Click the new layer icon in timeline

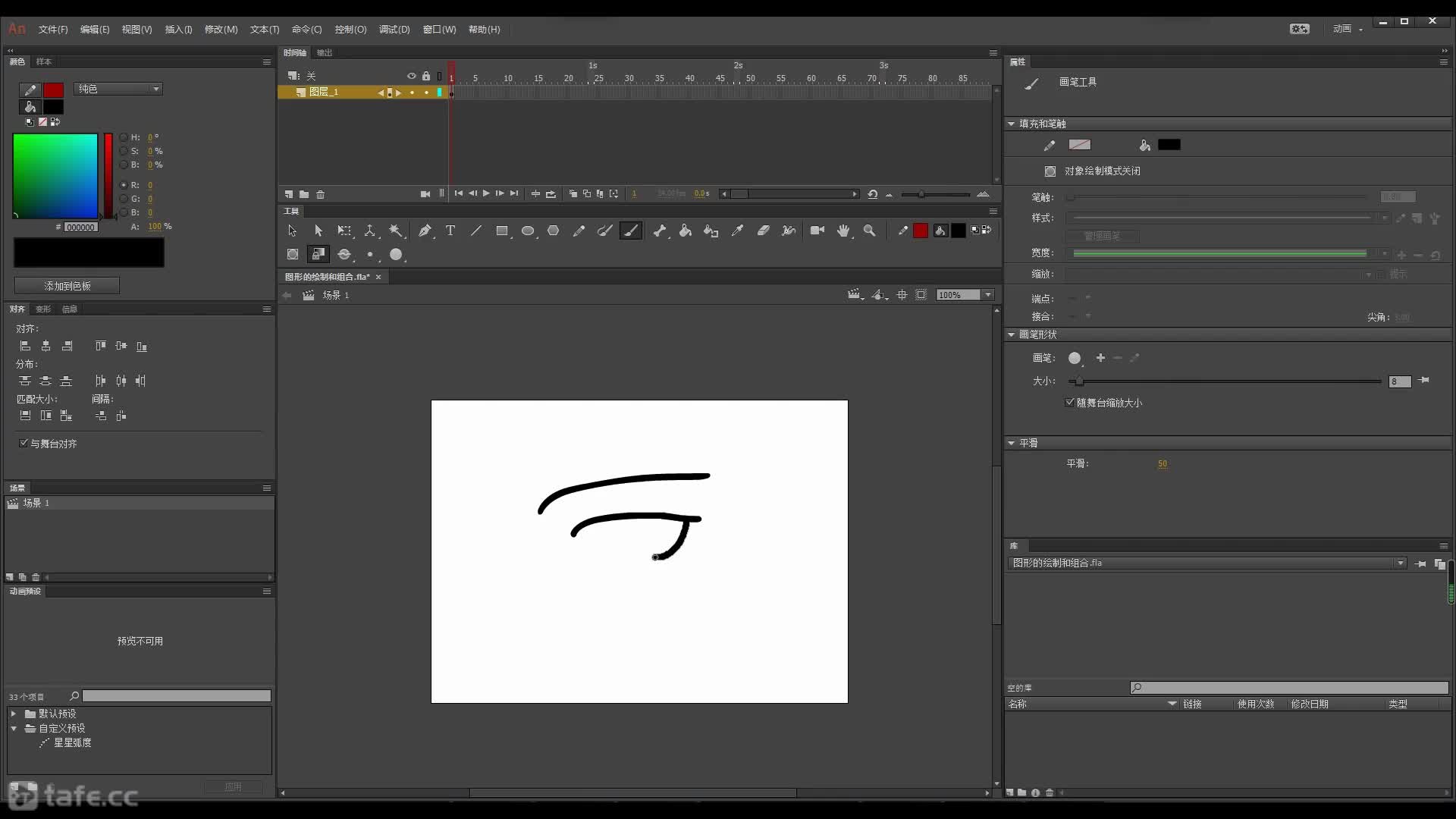[289, 194]
